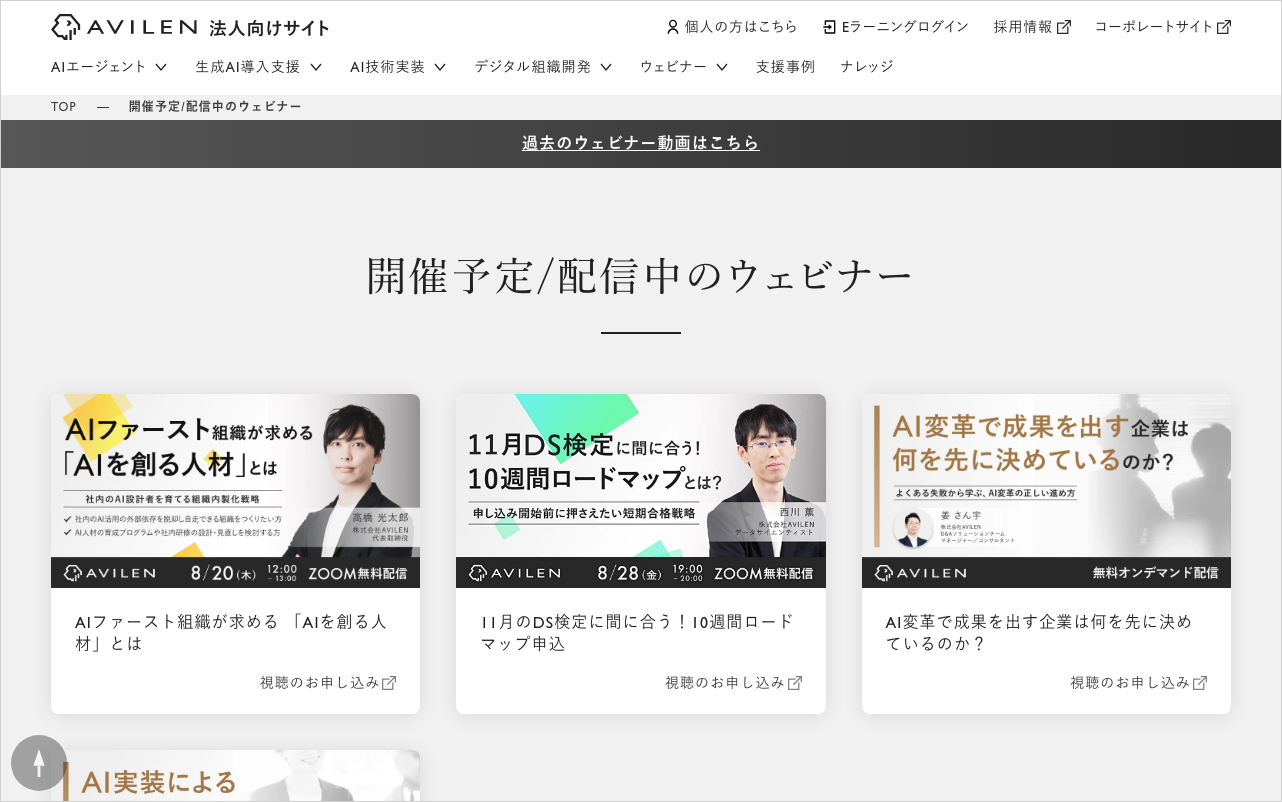The height and width of the screenshot is (802, 1282).
Task: Expand the デジタル組織開発 menu chevron
Action: [x=606, y=67]
